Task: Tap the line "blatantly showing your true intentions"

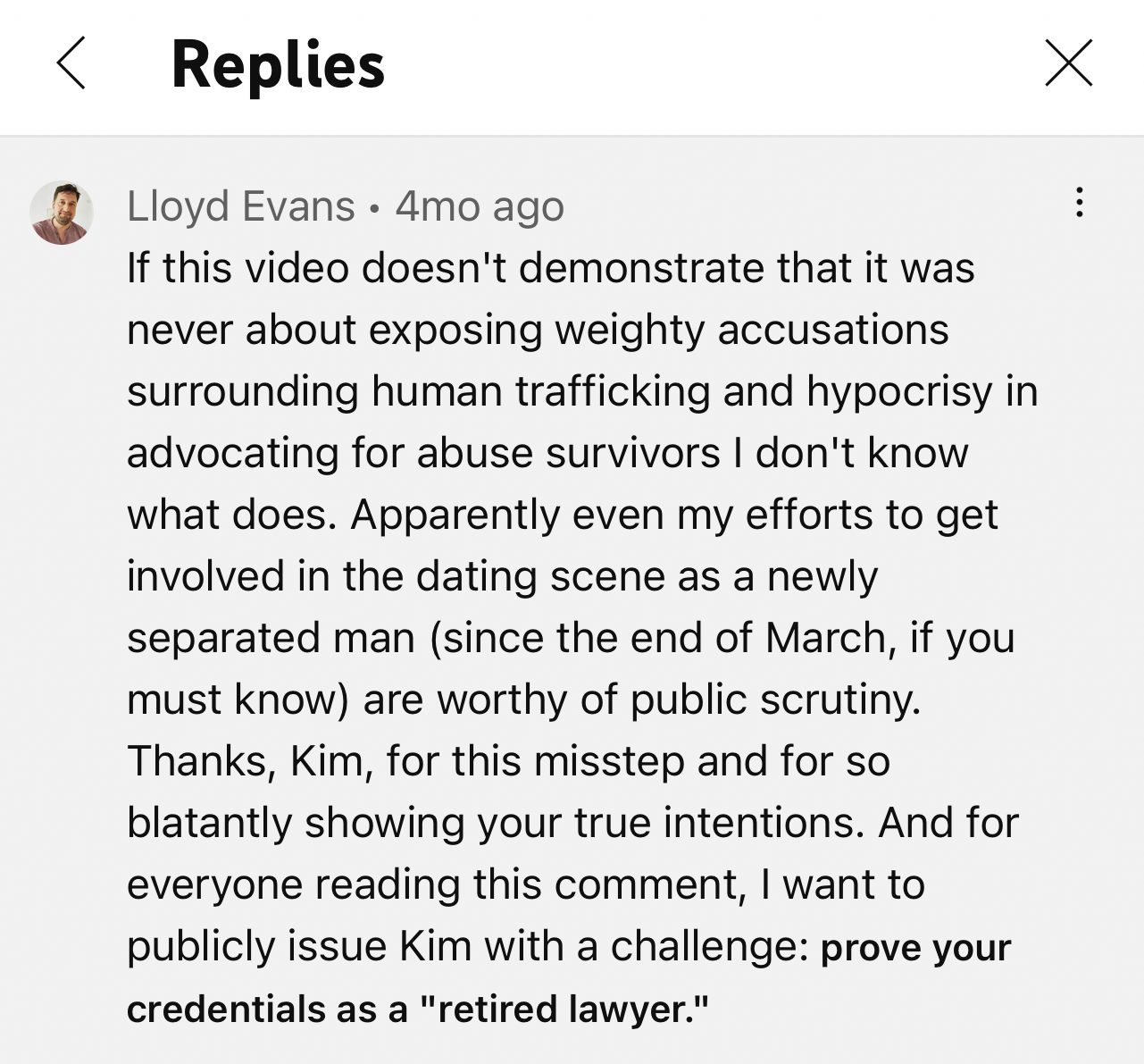Action: coord(496,823)
